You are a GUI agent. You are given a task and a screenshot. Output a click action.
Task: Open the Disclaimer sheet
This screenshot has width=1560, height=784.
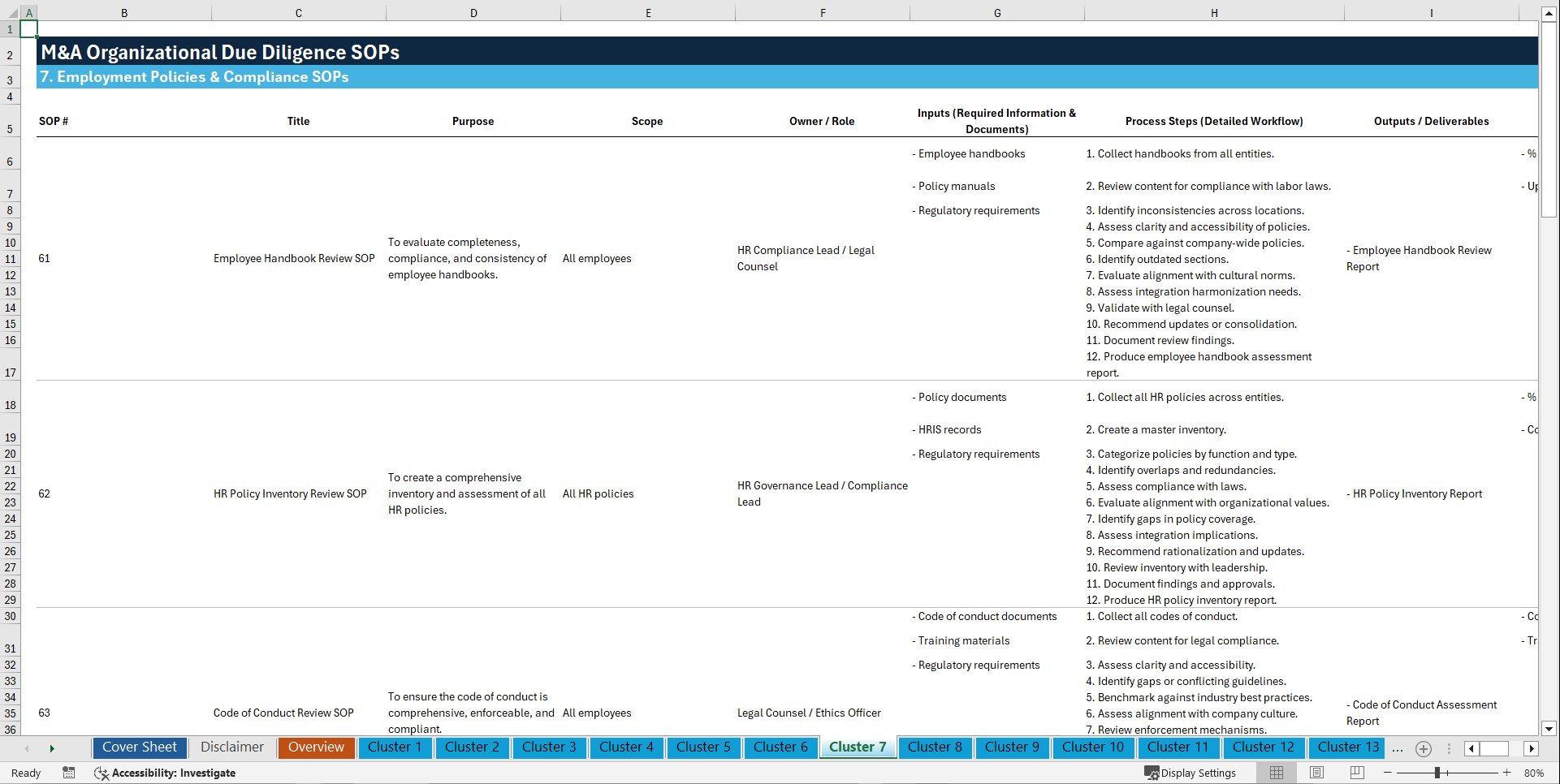pyautogui.click(x=231, y=747)
